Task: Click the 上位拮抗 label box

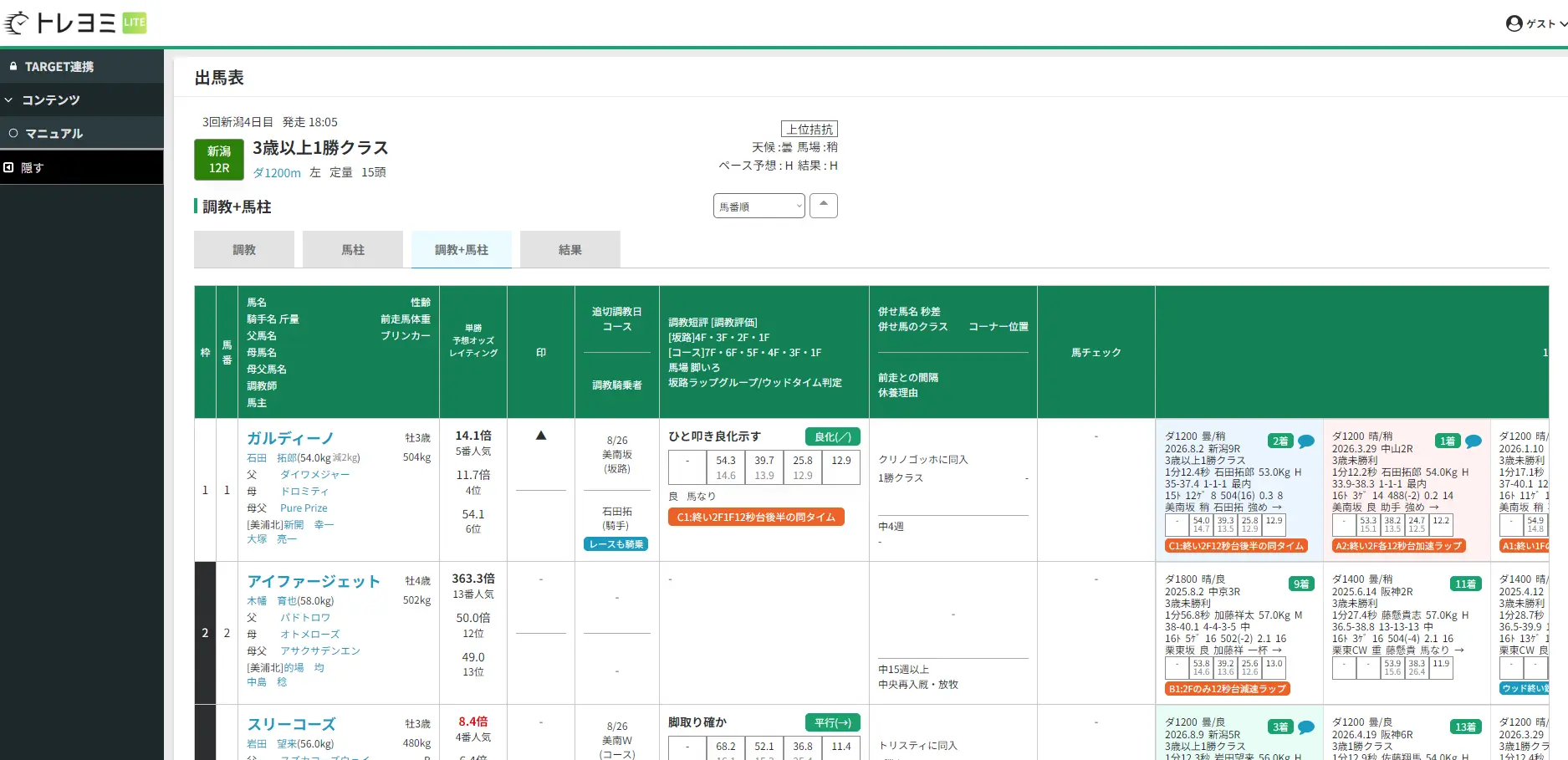Action: (810, 129)
